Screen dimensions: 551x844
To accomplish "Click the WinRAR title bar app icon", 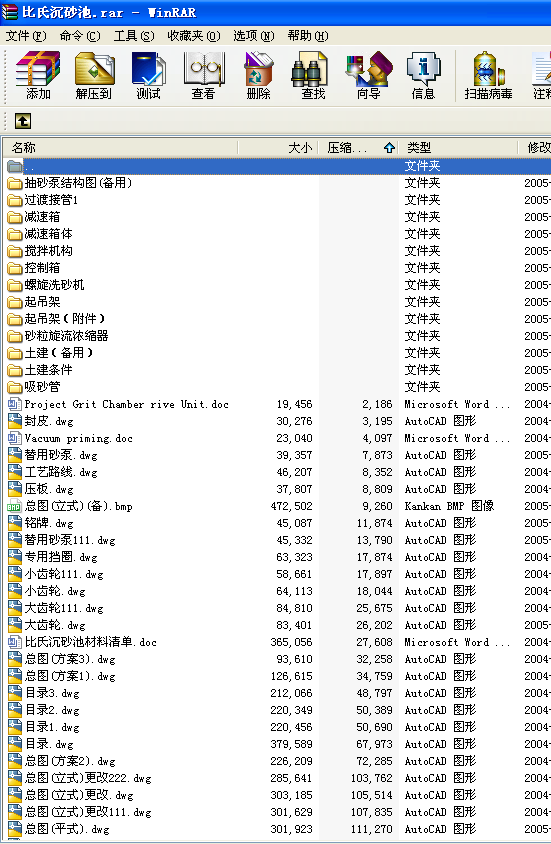I will [x=9, y=12].
